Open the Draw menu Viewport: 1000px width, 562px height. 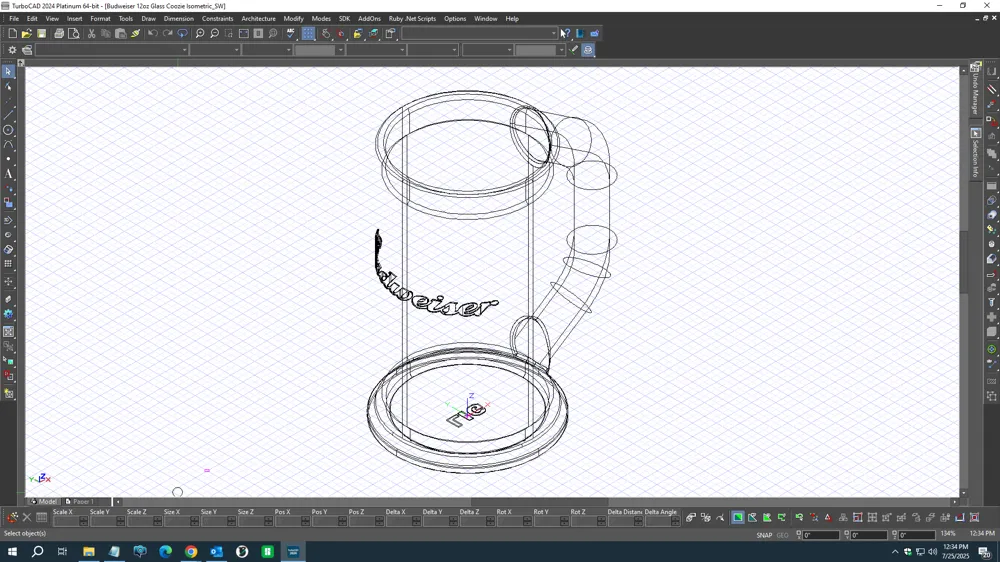(x=149, y=18)
